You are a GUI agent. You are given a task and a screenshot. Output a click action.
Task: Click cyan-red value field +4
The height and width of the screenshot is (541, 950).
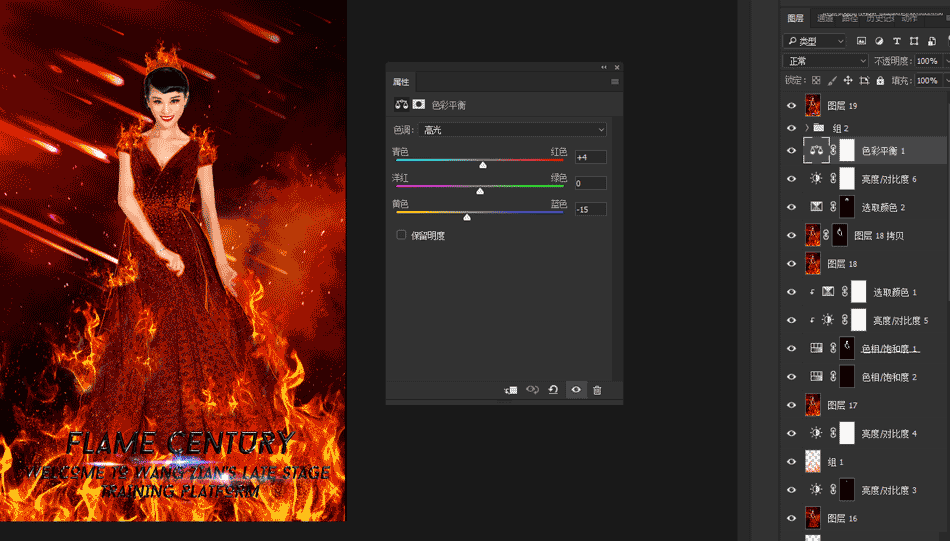(590, 157)
